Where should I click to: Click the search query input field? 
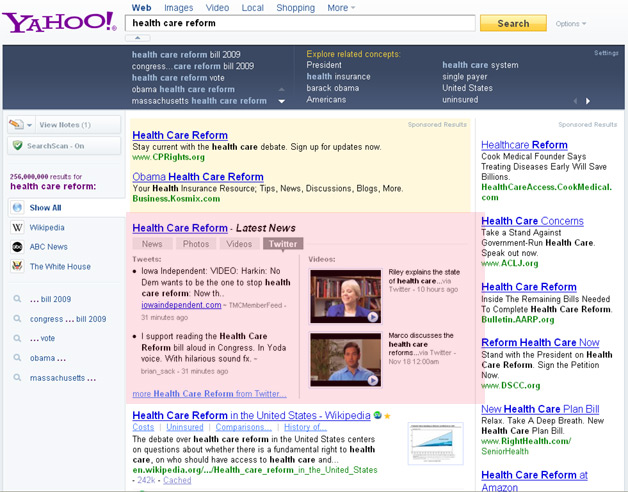[x=300, y=22]
